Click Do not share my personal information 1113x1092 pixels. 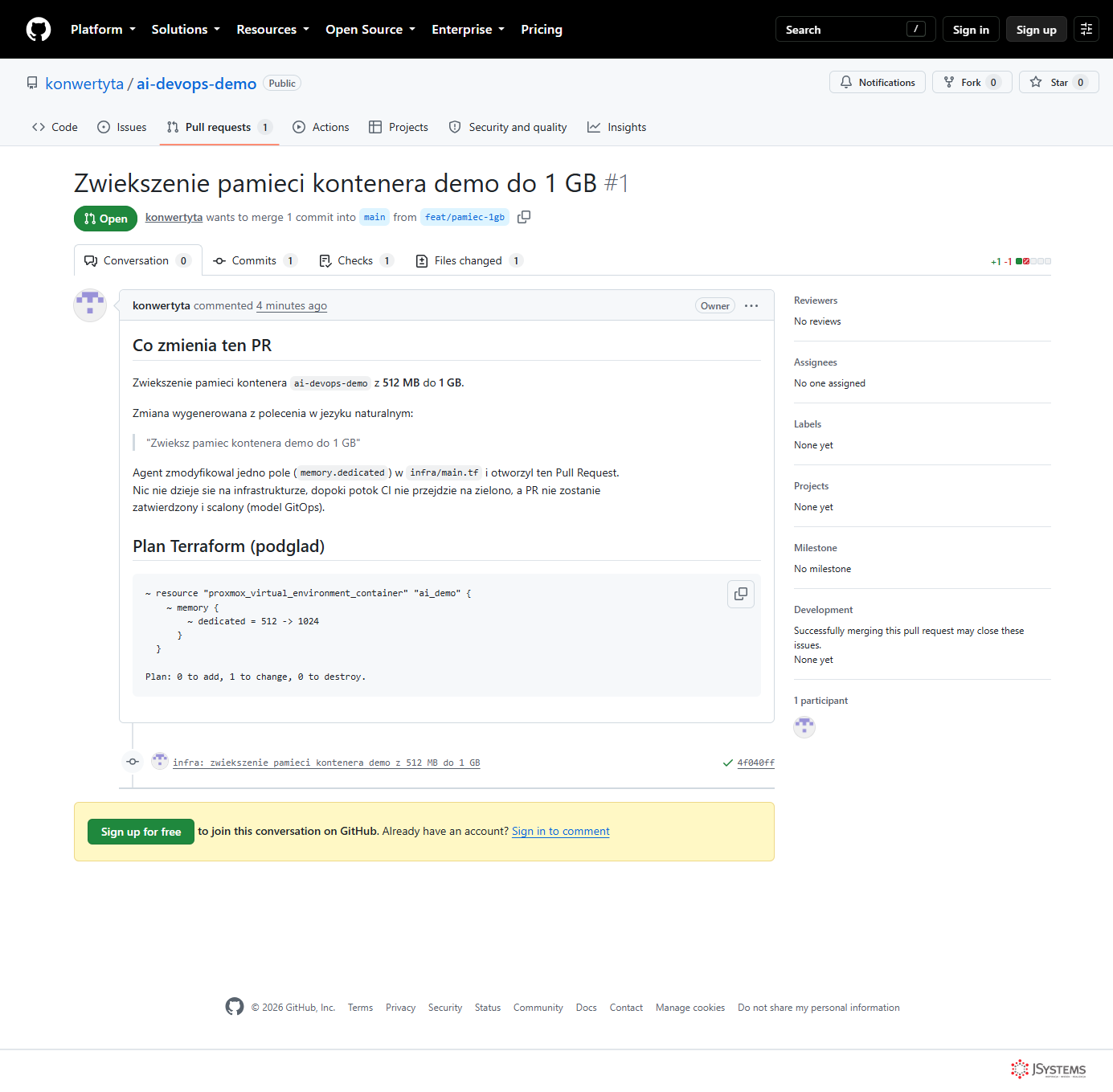(x=819, y=1008)
